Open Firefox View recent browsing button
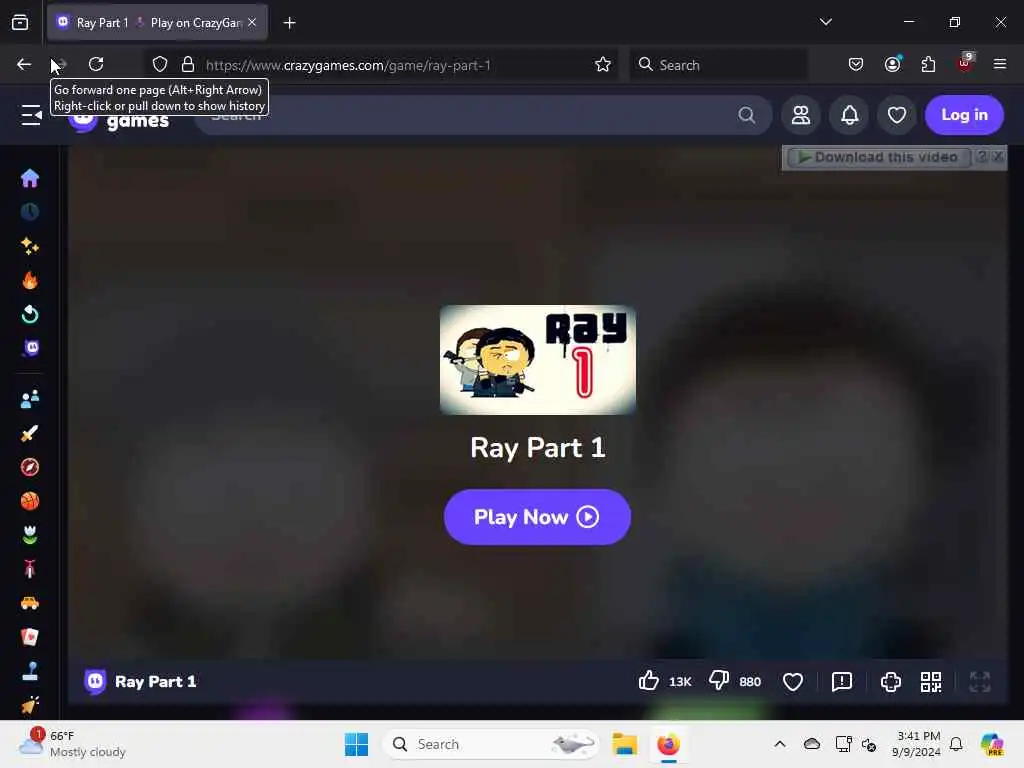The width and height of the screenshot is (1024, 768). 20,23
